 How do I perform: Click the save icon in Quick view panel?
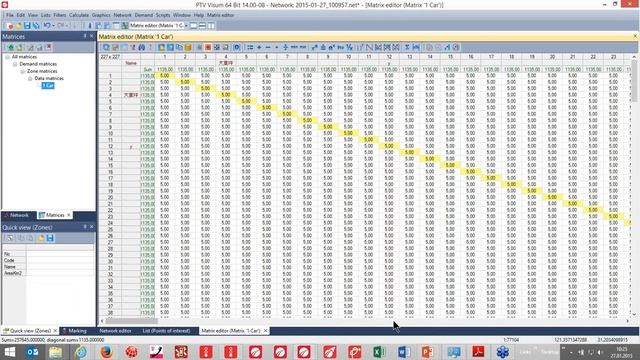pyautogui.click(x=50, y=238)
